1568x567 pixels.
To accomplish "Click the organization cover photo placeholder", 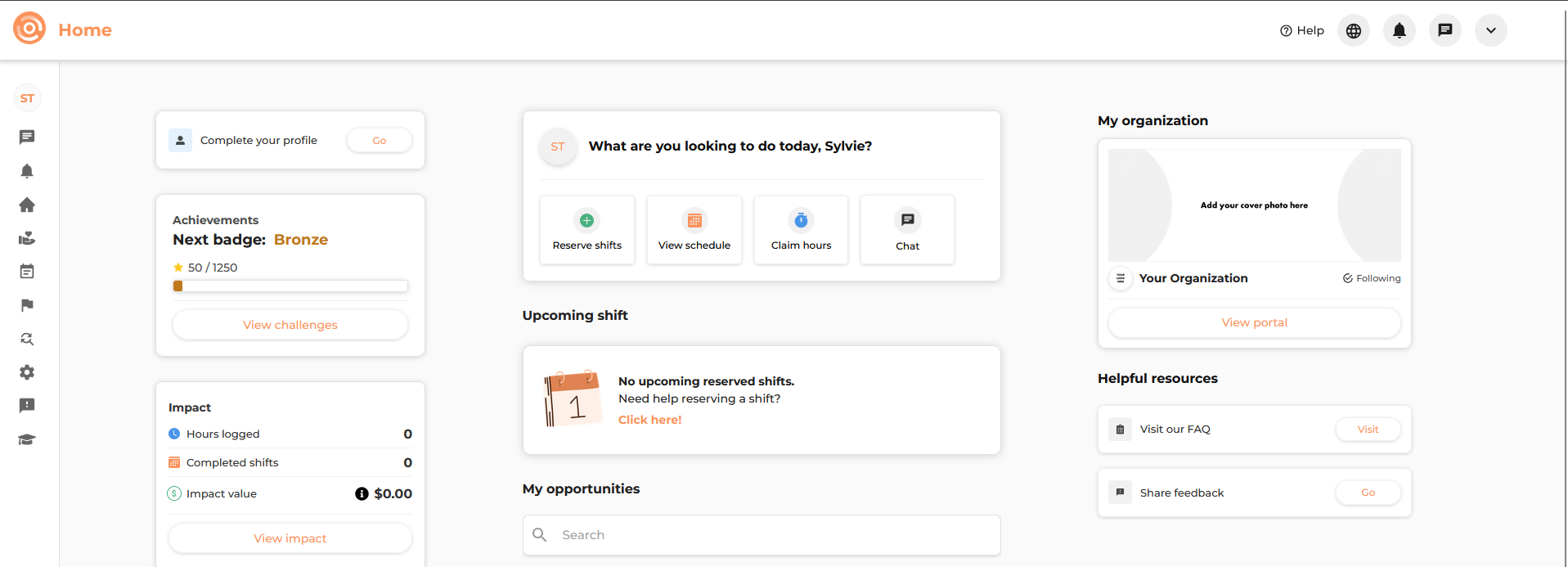I will [x=1255, y=205].
